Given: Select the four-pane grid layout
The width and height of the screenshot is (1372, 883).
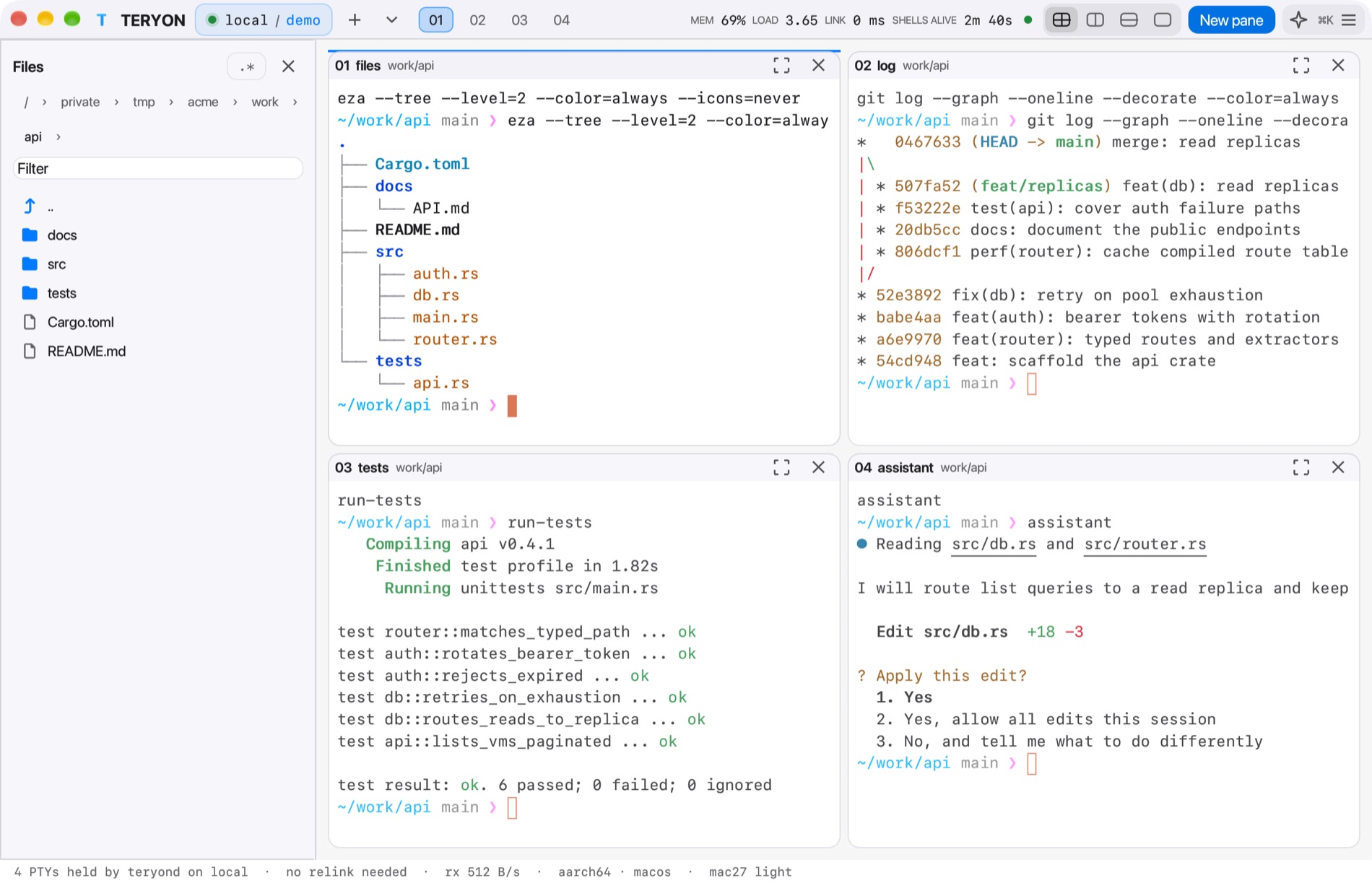Looking at the screenshot, I should pos(1061,20).
